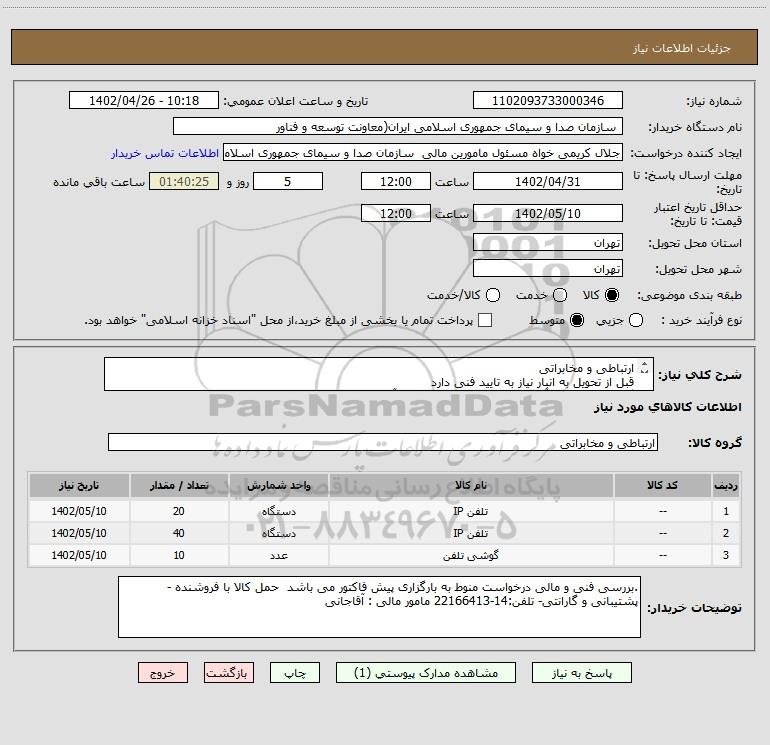Click the unit cell عدد in row 3
The image size is (770, 745).
278,555
